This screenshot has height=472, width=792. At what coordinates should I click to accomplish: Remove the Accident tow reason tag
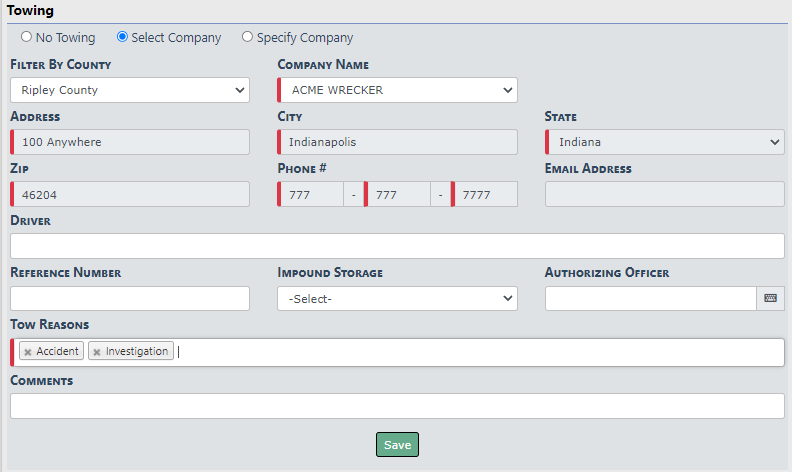pyautogui.click(x=28, y=352)
